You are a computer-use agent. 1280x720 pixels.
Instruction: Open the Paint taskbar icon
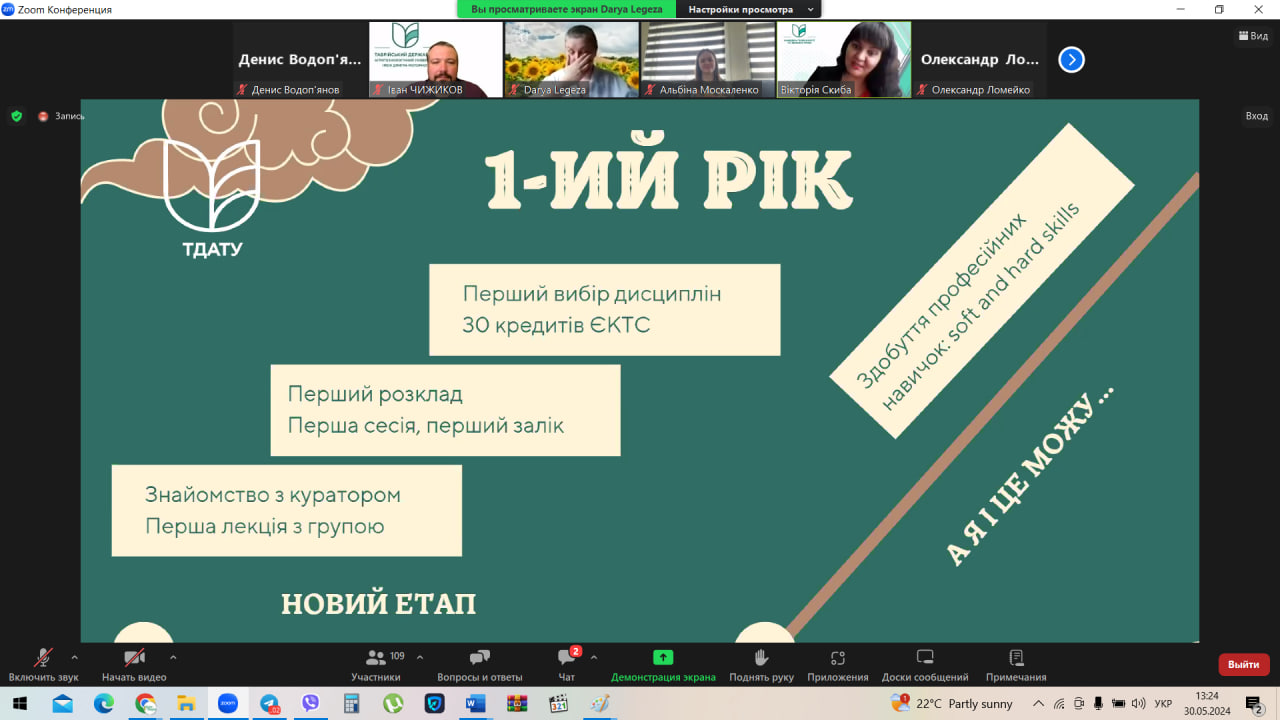point(599,704)
